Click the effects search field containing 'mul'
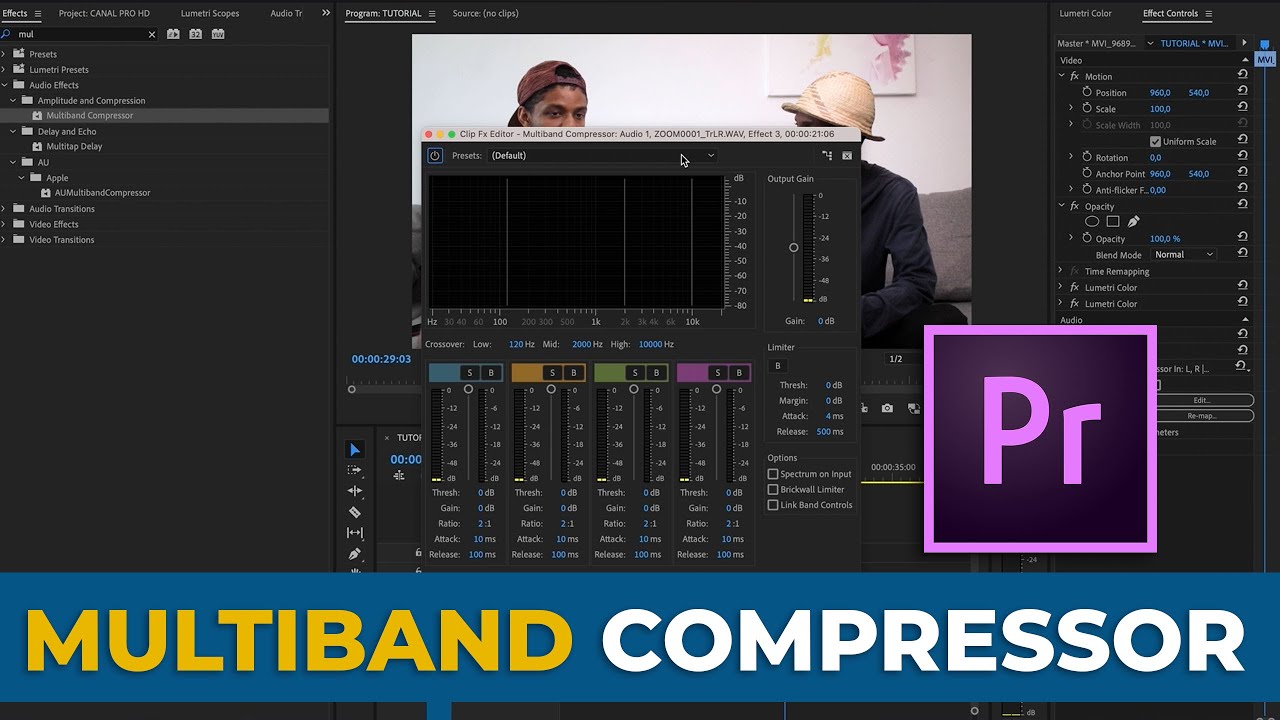The height and width of the screenshot is (720, 1280). pyautogui.click(x=78, y=34)
